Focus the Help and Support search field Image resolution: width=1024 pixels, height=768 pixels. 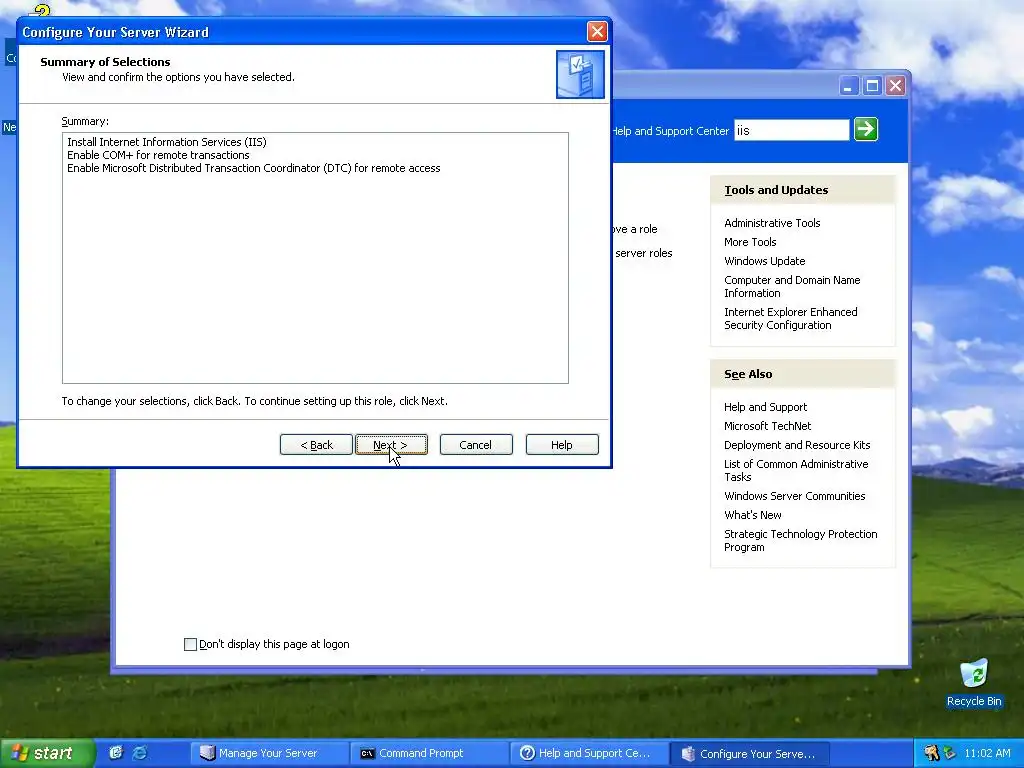point(792,130)
